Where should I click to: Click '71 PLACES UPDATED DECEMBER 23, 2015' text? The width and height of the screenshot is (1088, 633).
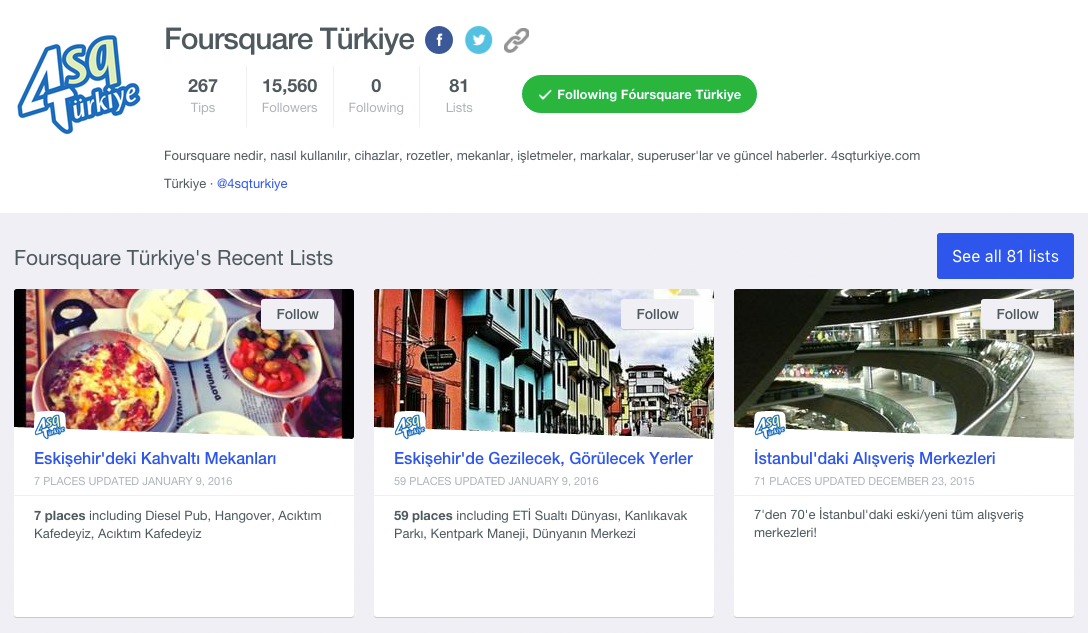click(x=864, y=481)
